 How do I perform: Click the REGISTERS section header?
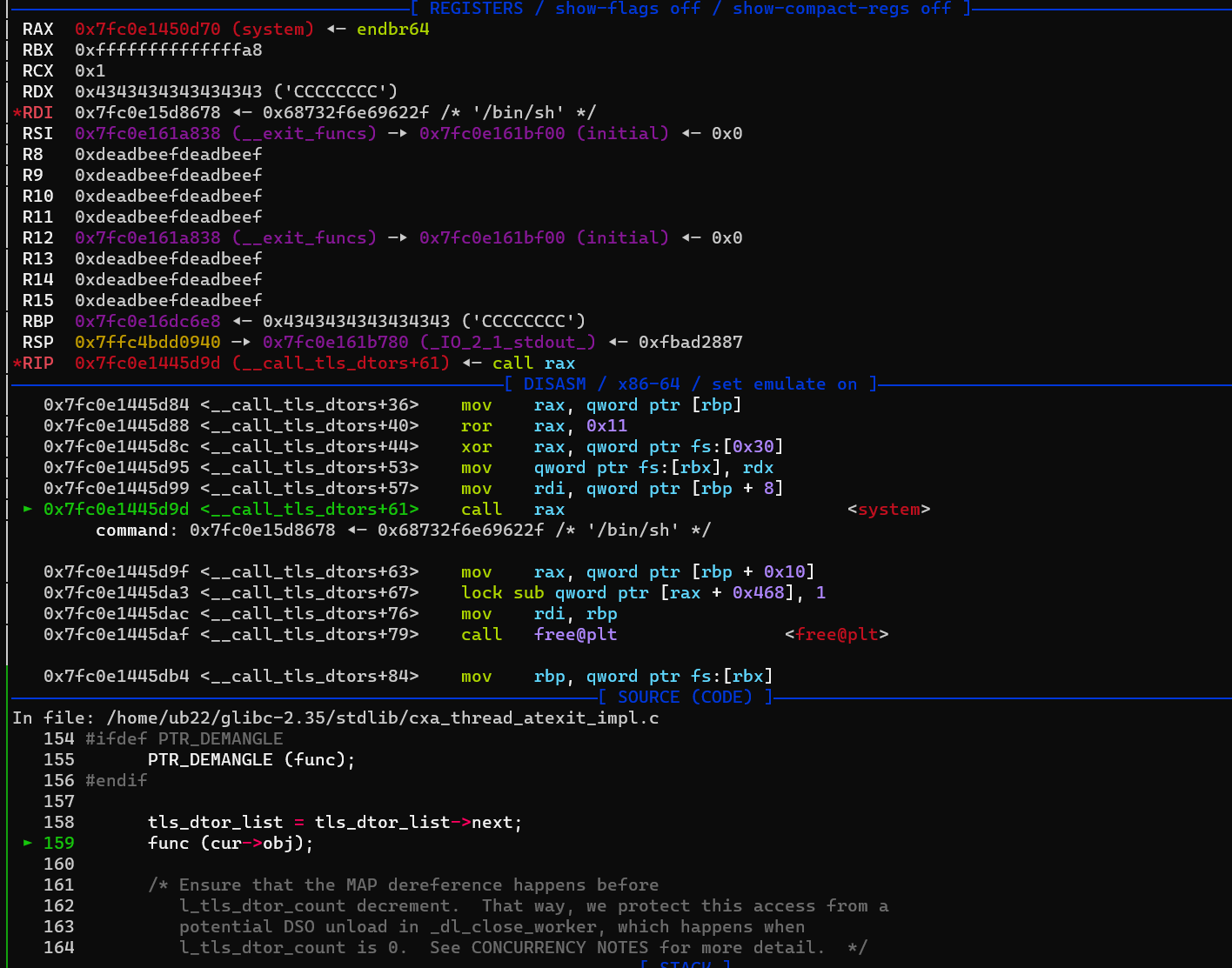tap(690, 9)
